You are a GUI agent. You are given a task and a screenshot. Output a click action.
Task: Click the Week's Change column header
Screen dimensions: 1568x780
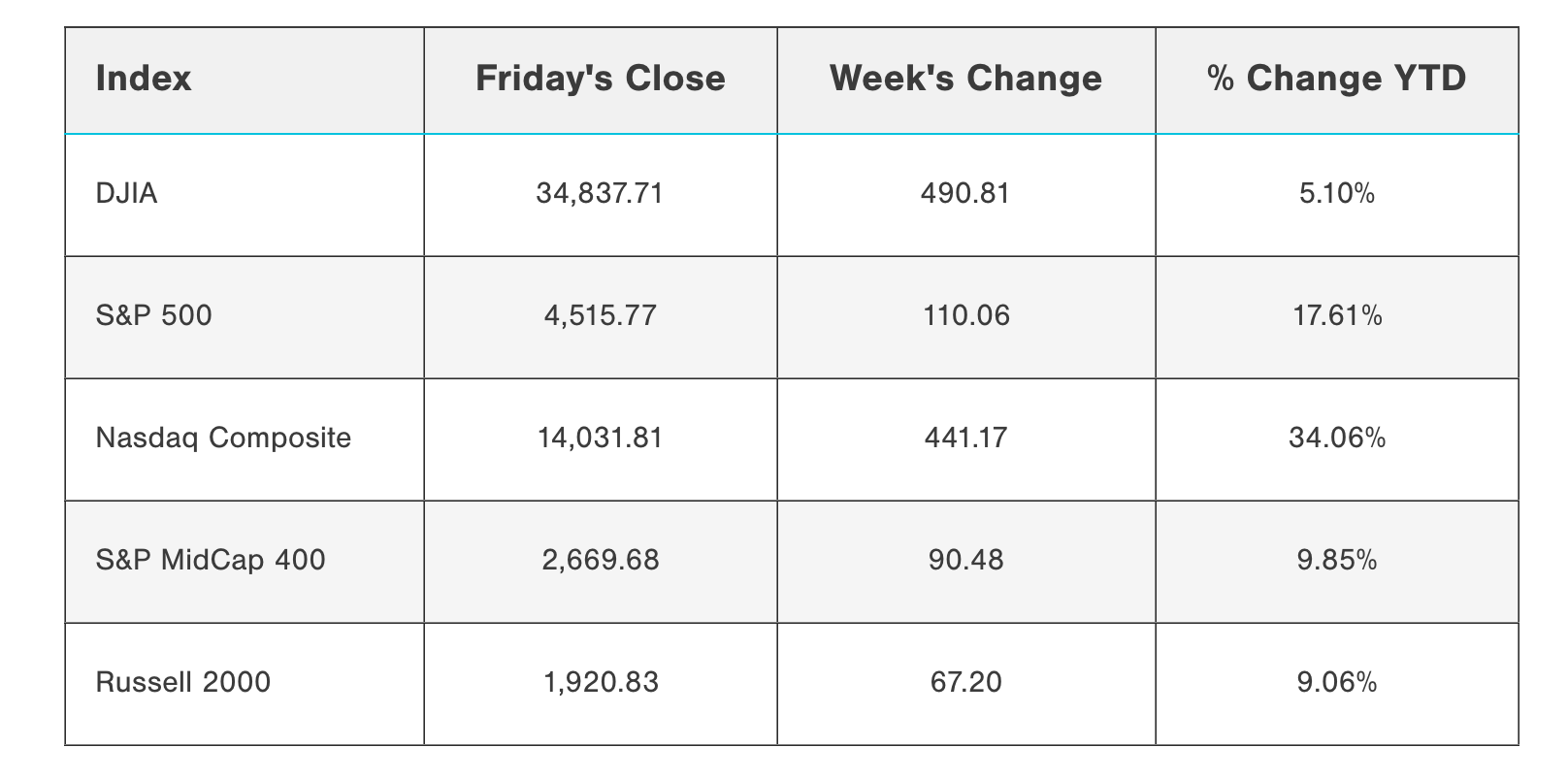coord(965,79)
